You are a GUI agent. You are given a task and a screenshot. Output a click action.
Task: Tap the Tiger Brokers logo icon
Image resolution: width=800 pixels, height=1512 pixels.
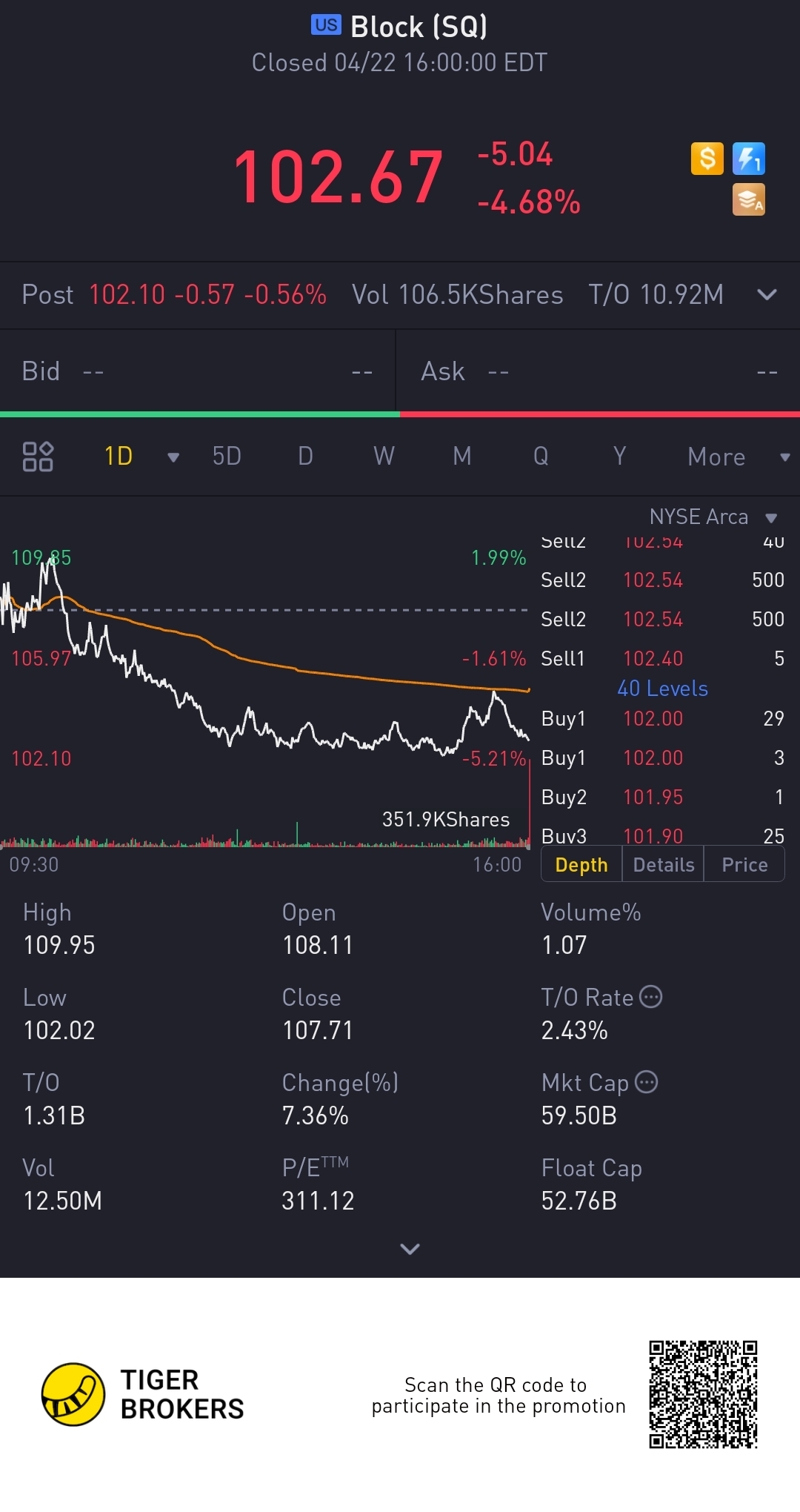click(73, 1394)
